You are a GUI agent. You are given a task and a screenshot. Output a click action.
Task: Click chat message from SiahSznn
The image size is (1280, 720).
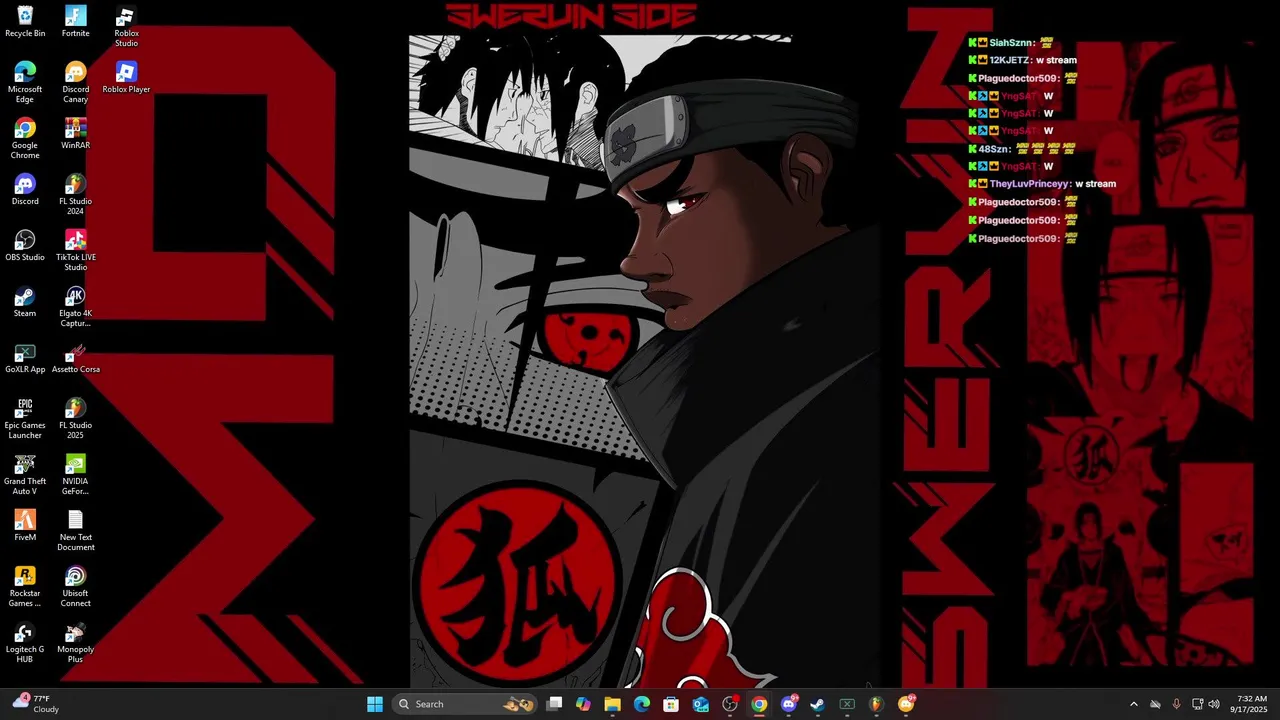[x=1012, y=42]
